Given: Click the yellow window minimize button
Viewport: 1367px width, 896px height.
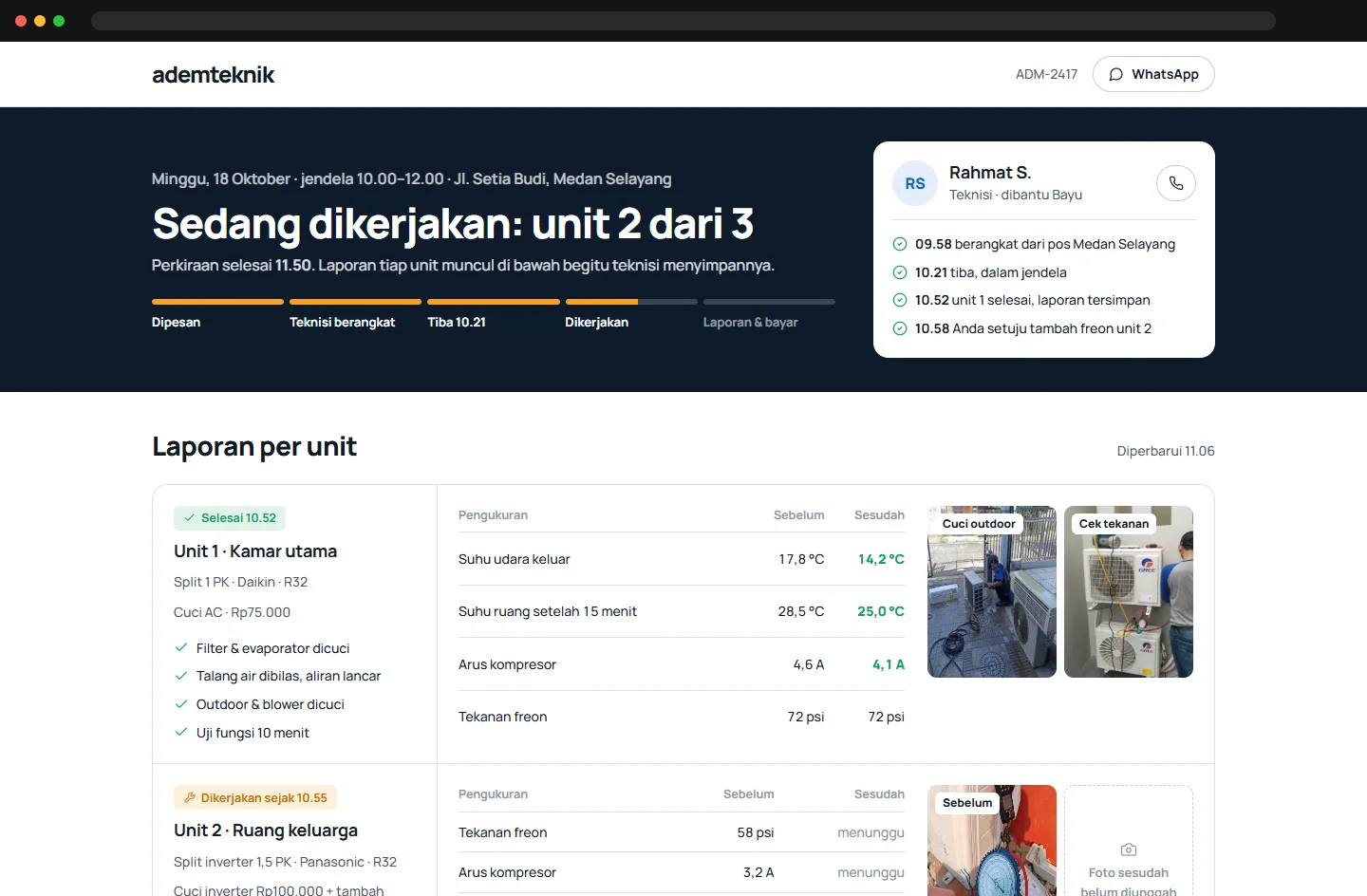Looking at the screenshot, I should (40, 21).
